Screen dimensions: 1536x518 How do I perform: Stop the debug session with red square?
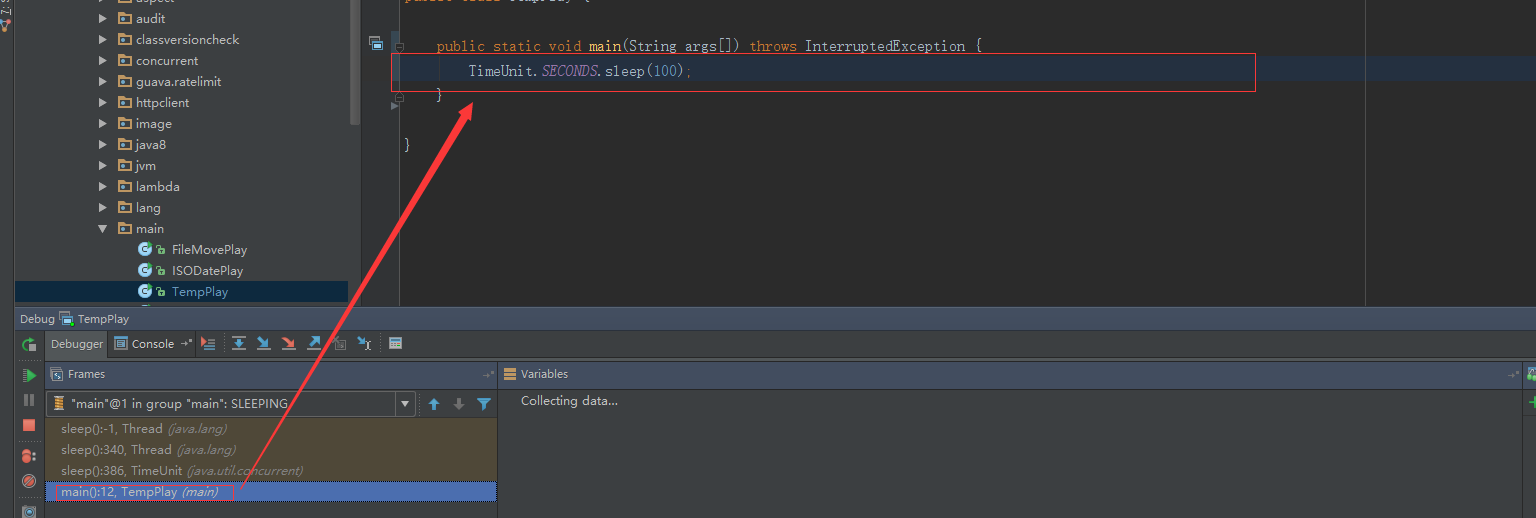(x=29, y=425)
